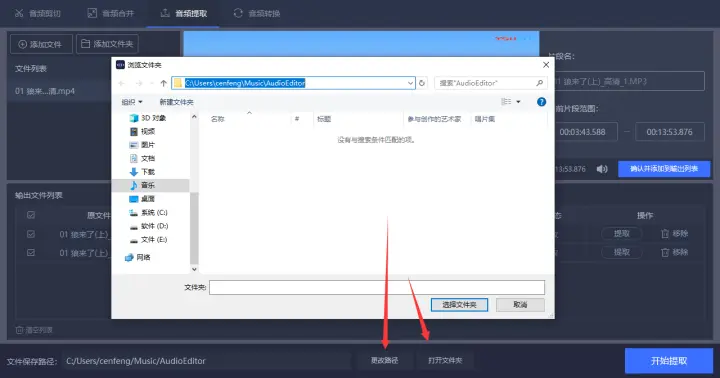Go up one folder level in dialog
The width and height of the screenshot is (720, 378).
pos(163,83)
